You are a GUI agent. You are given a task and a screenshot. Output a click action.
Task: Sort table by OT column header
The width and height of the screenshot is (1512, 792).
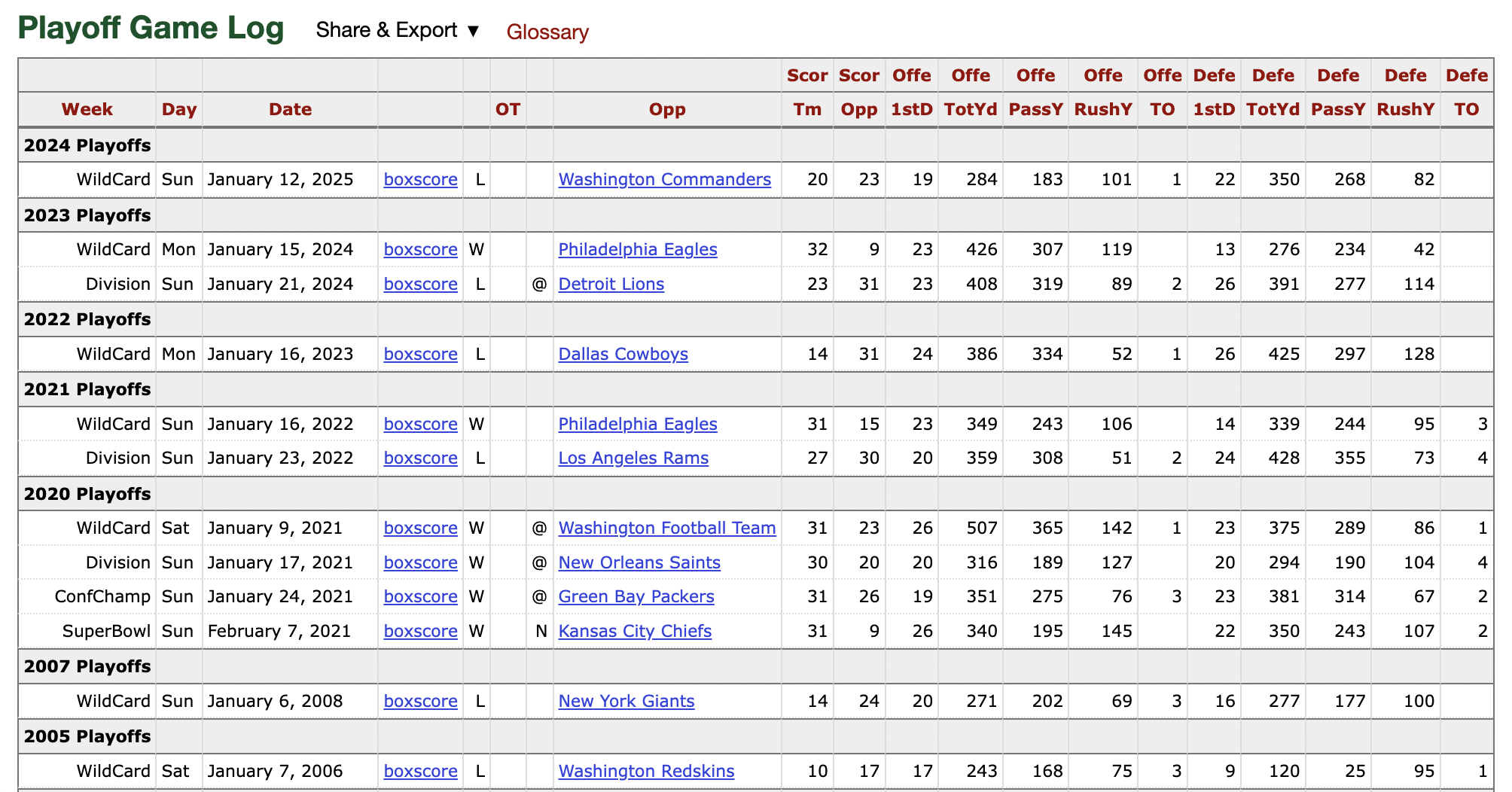tap(508, 109)
